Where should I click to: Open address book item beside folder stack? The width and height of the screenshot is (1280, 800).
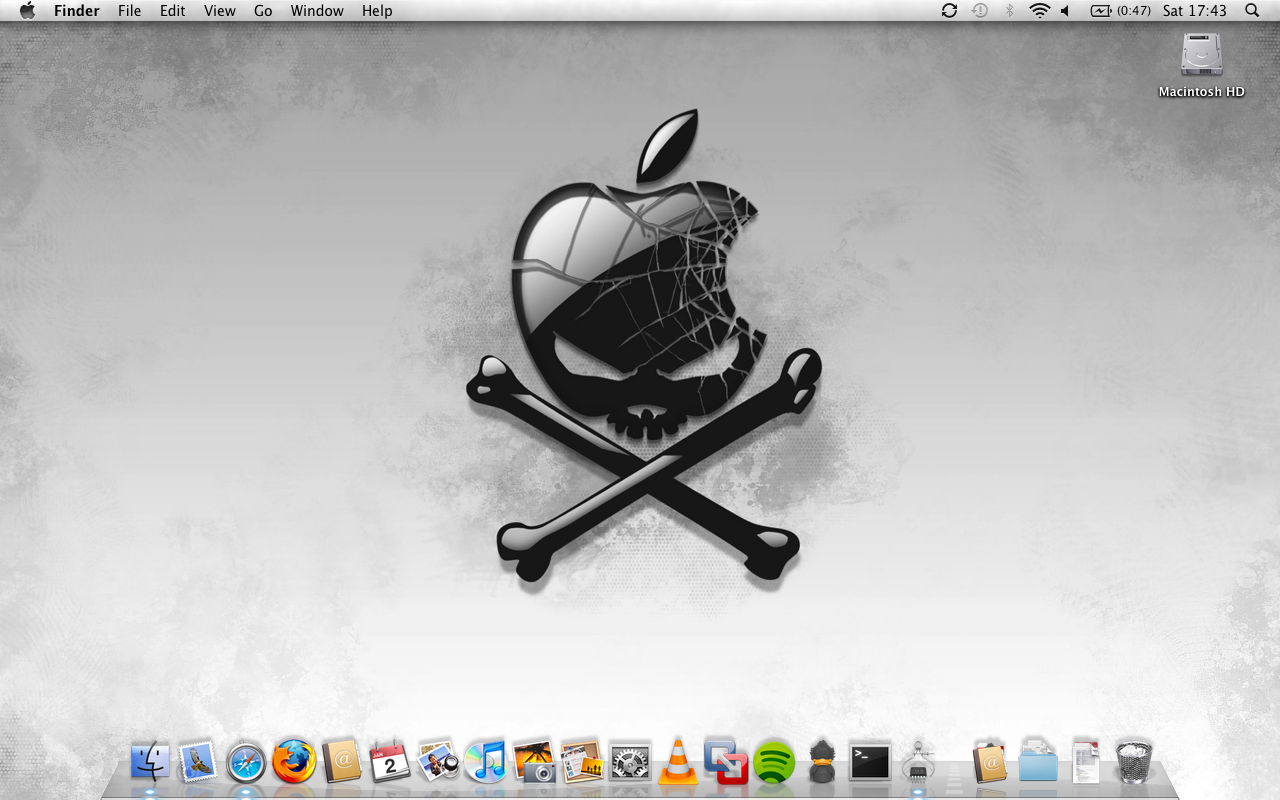click(x=990, y=762)
